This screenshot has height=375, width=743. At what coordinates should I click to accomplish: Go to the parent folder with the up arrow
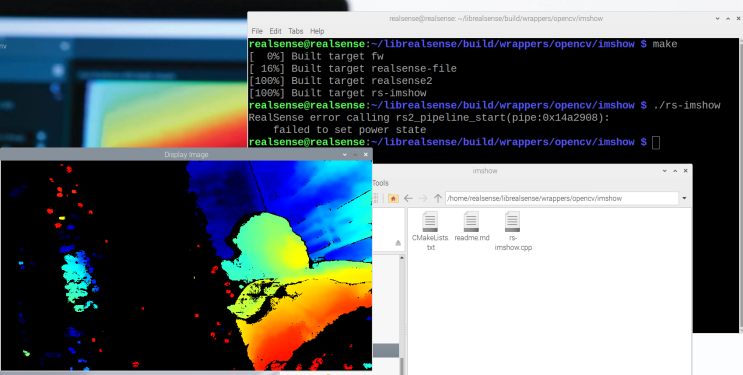point(438,198)
